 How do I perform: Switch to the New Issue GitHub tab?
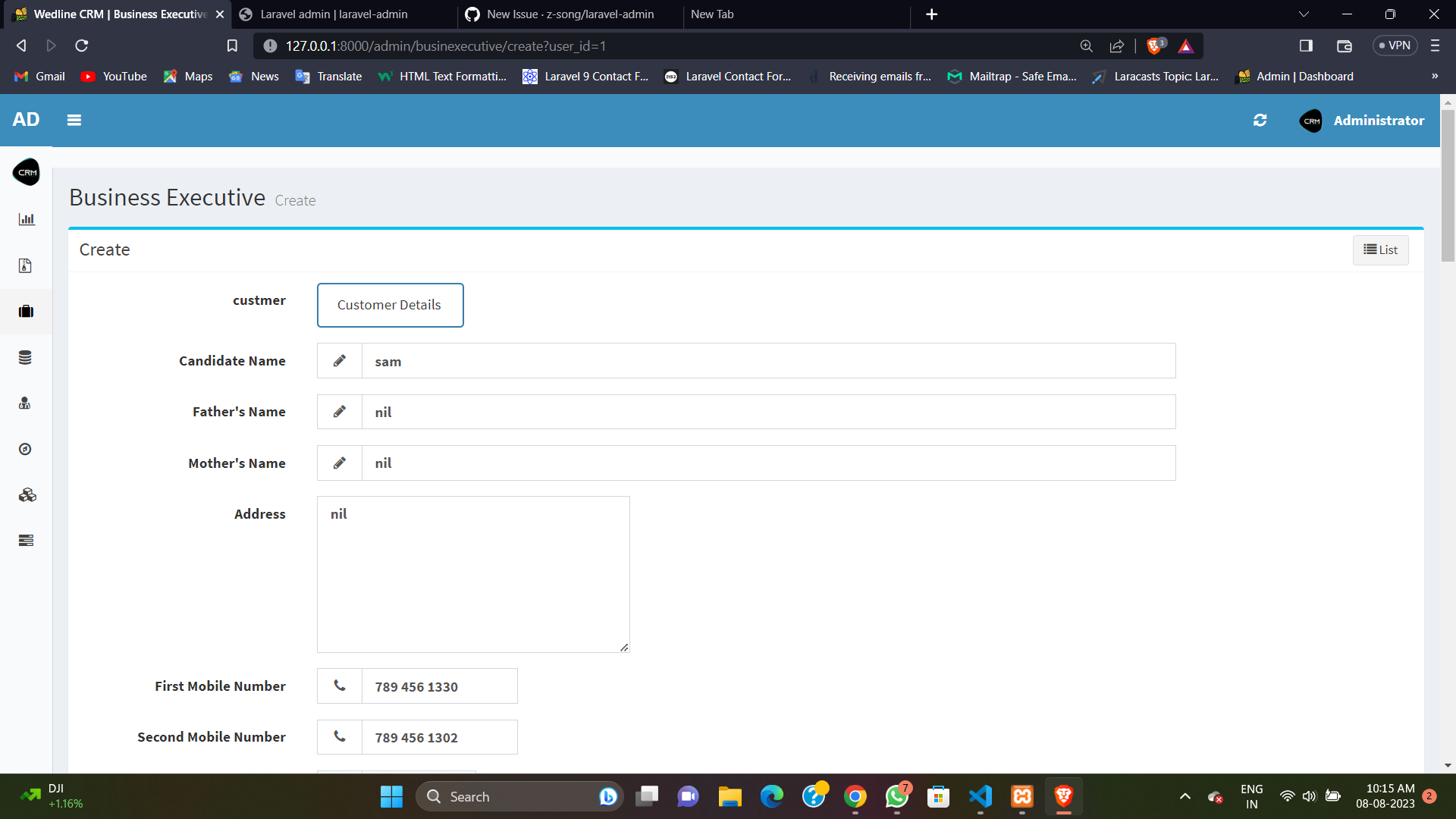click(570, 14)
